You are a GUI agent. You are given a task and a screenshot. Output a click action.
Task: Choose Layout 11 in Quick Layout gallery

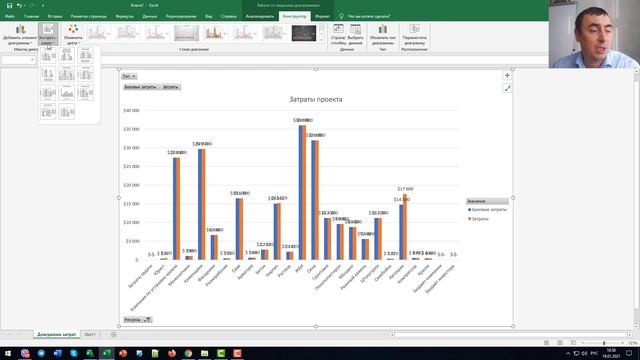pos(67,111)
